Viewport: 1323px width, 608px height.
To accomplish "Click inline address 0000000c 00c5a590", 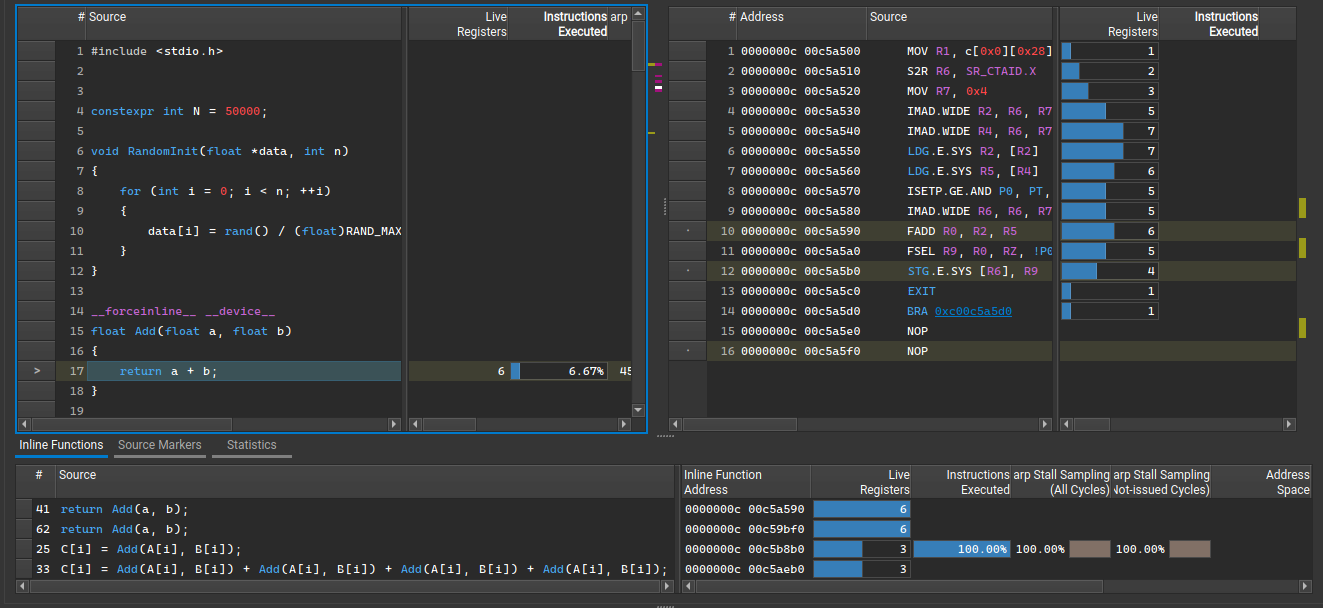I will click(x=744, y=509).
